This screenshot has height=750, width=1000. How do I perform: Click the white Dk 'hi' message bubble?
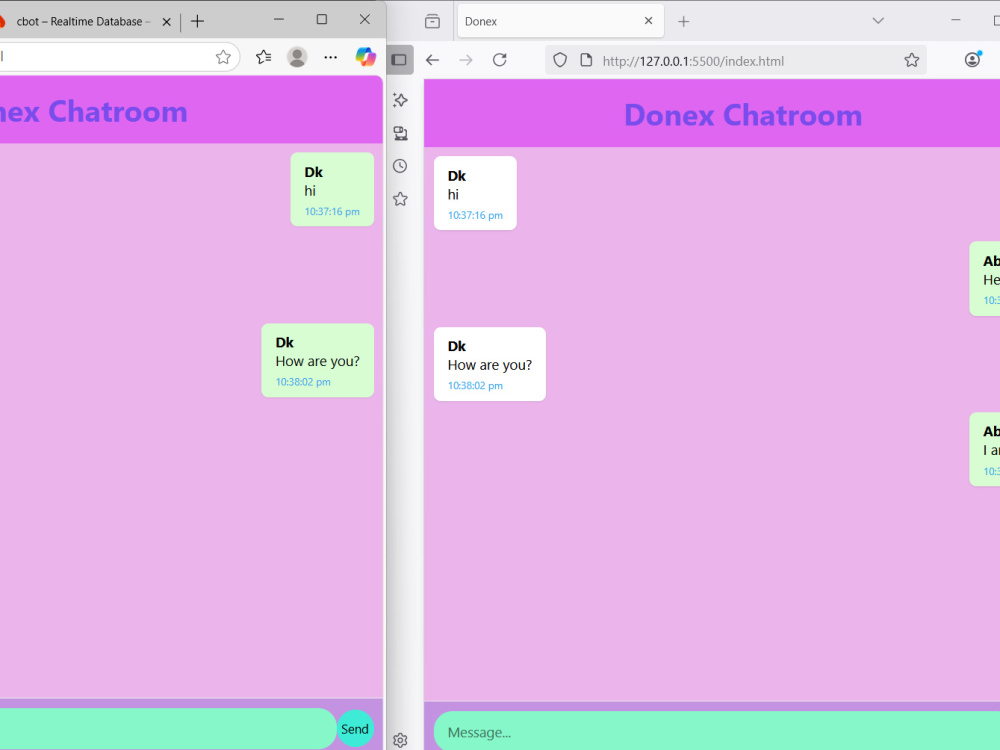click(475, 193)
